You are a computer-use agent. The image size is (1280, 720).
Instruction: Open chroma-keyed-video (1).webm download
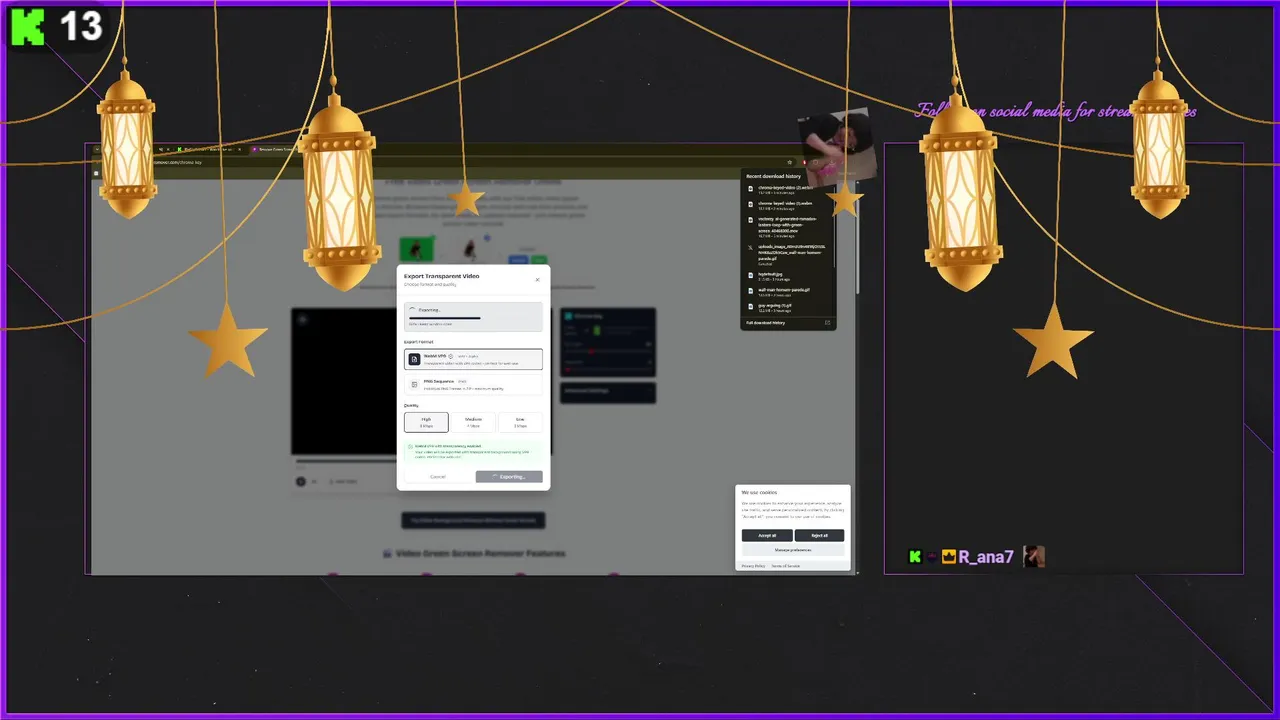click(788, 204)
